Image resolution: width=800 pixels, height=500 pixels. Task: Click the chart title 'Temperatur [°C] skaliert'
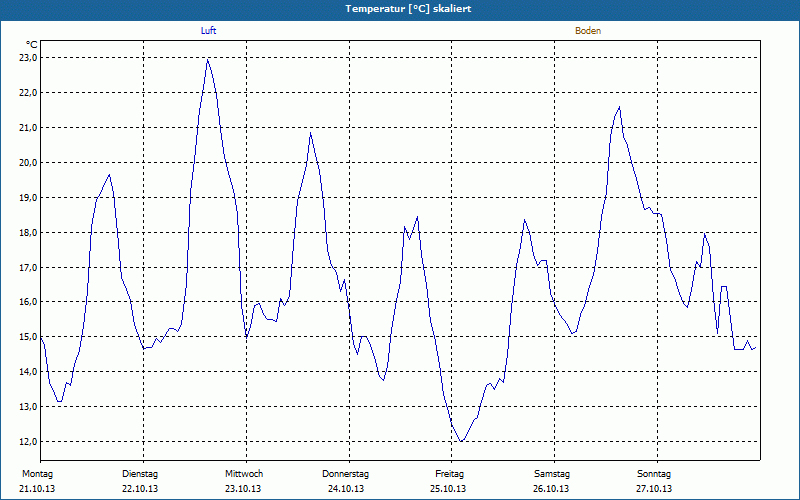[x=408, y=9]
